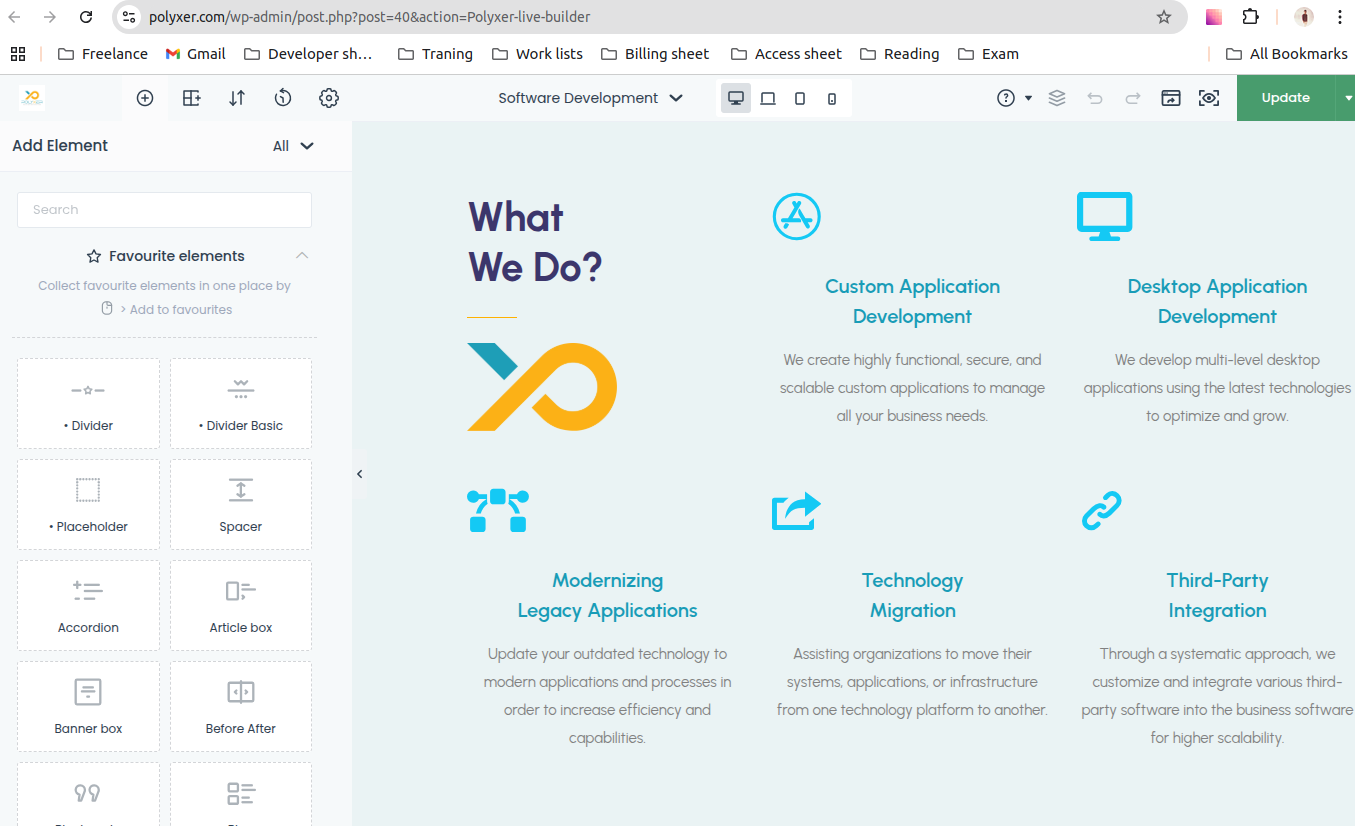Open the Software Development page dropdown
This screenshot has width=1355, height=826.
point(590,98)
